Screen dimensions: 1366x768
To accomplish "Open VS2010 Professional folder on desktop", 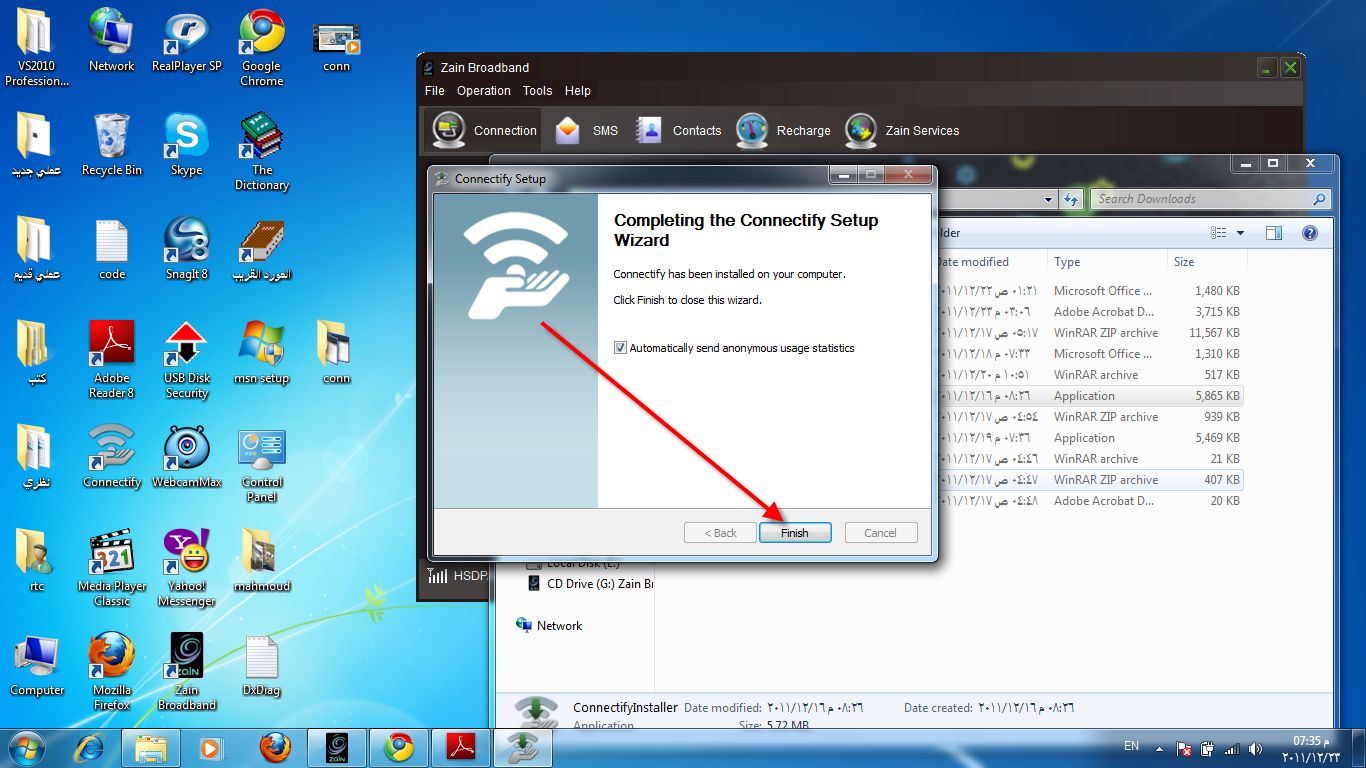I will point(37,48).
